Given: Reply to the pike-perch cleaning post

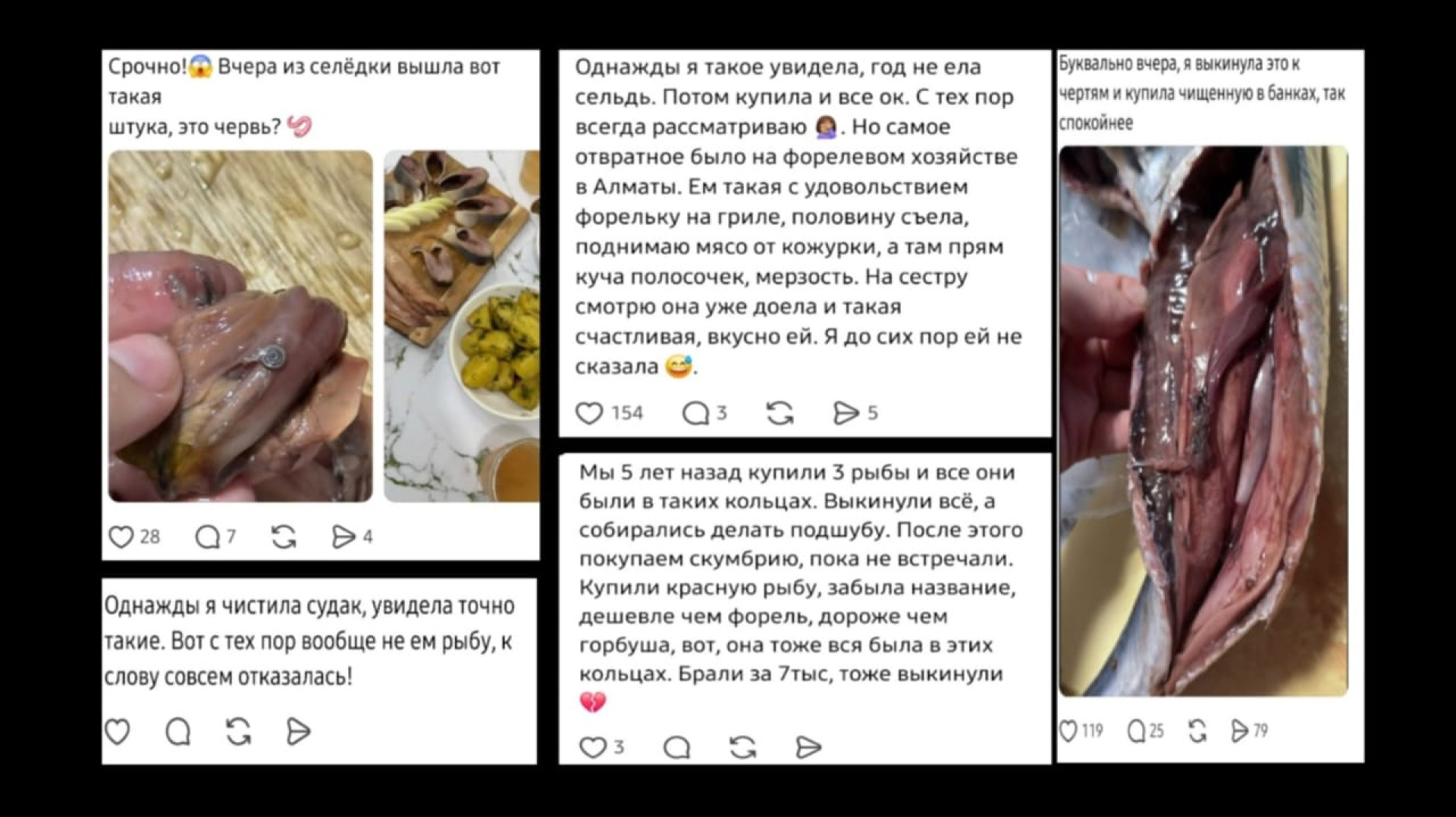Looking at the screenshot, I should [178, 731].
